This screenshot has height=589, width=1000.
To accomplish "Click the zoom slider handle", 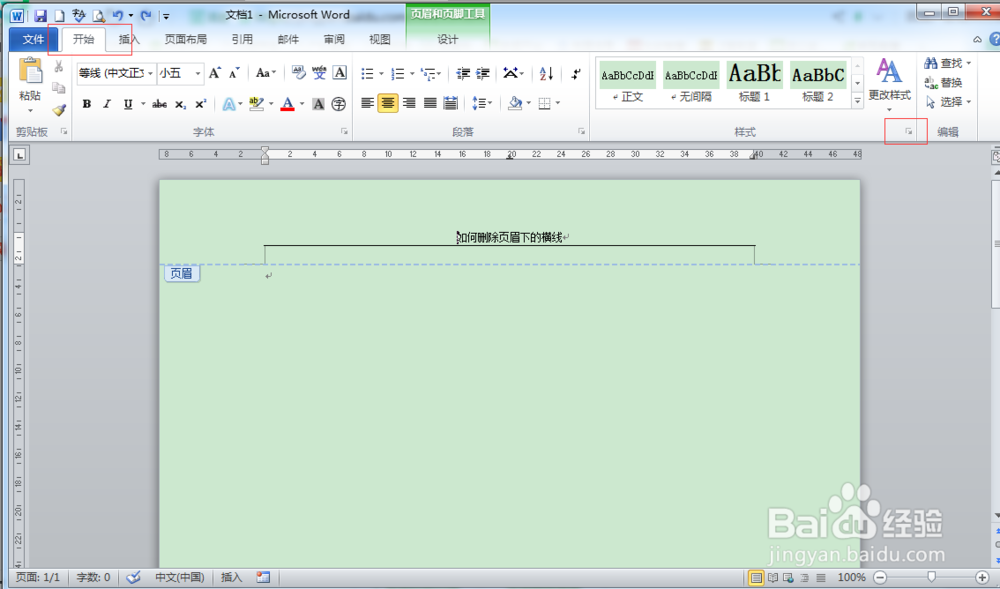I will tap(932, 577).
